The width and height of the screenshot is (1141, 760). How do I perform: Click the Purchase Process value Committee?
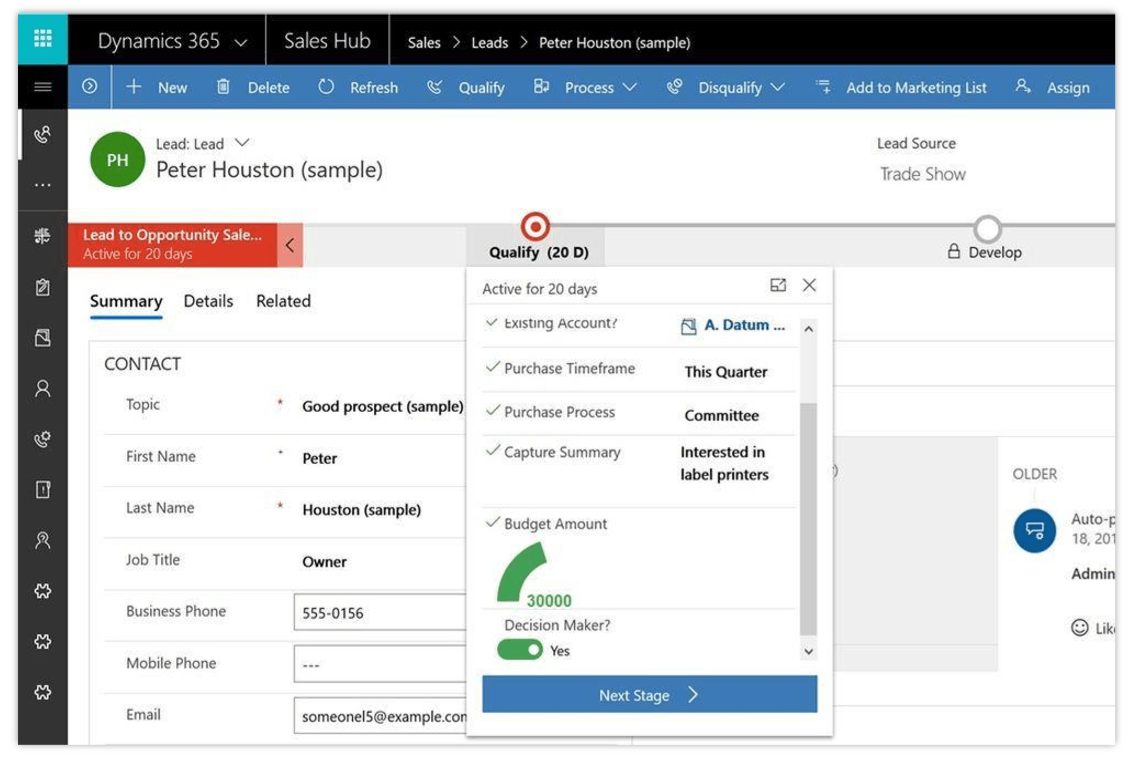(721, 415)
